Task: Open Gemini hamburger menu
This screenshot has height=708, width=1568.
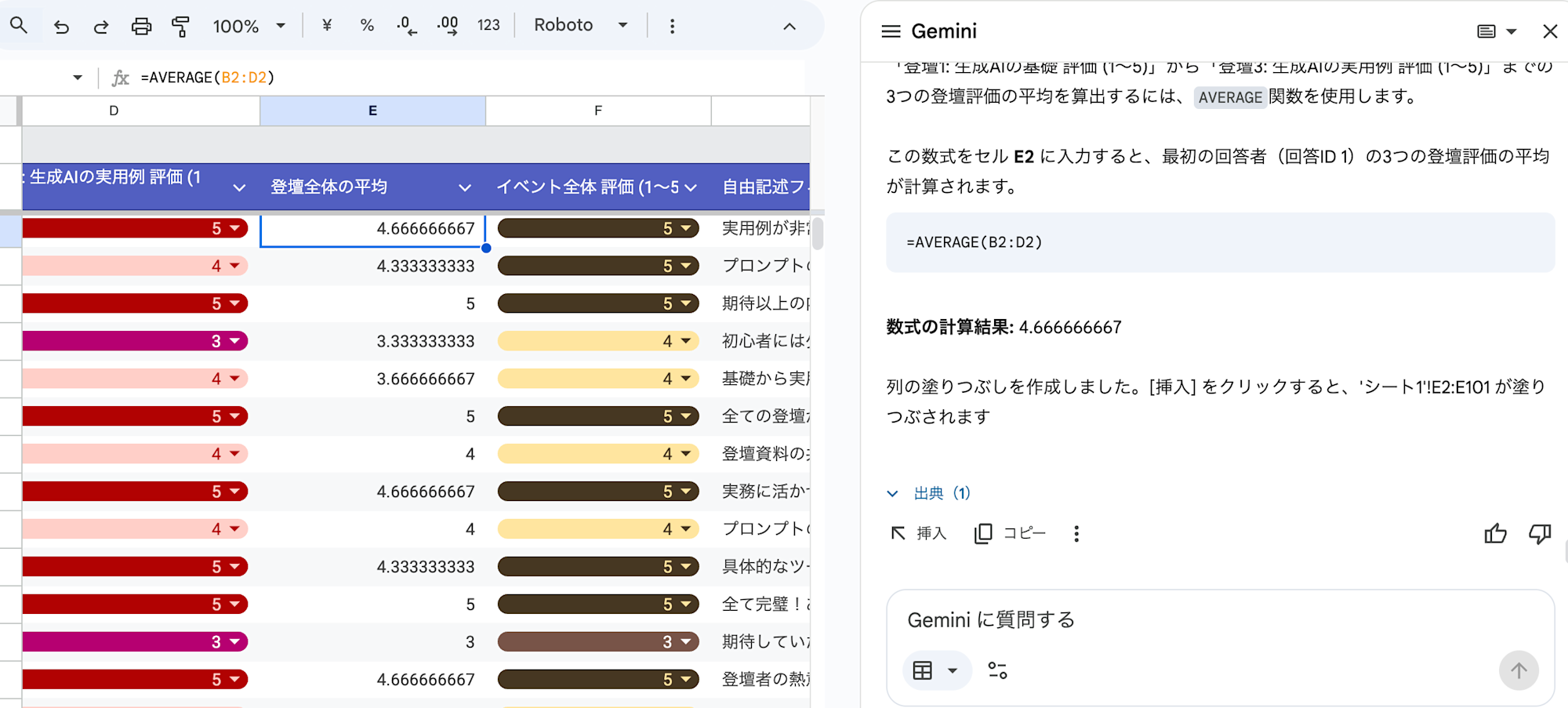Action: point(891,31)
